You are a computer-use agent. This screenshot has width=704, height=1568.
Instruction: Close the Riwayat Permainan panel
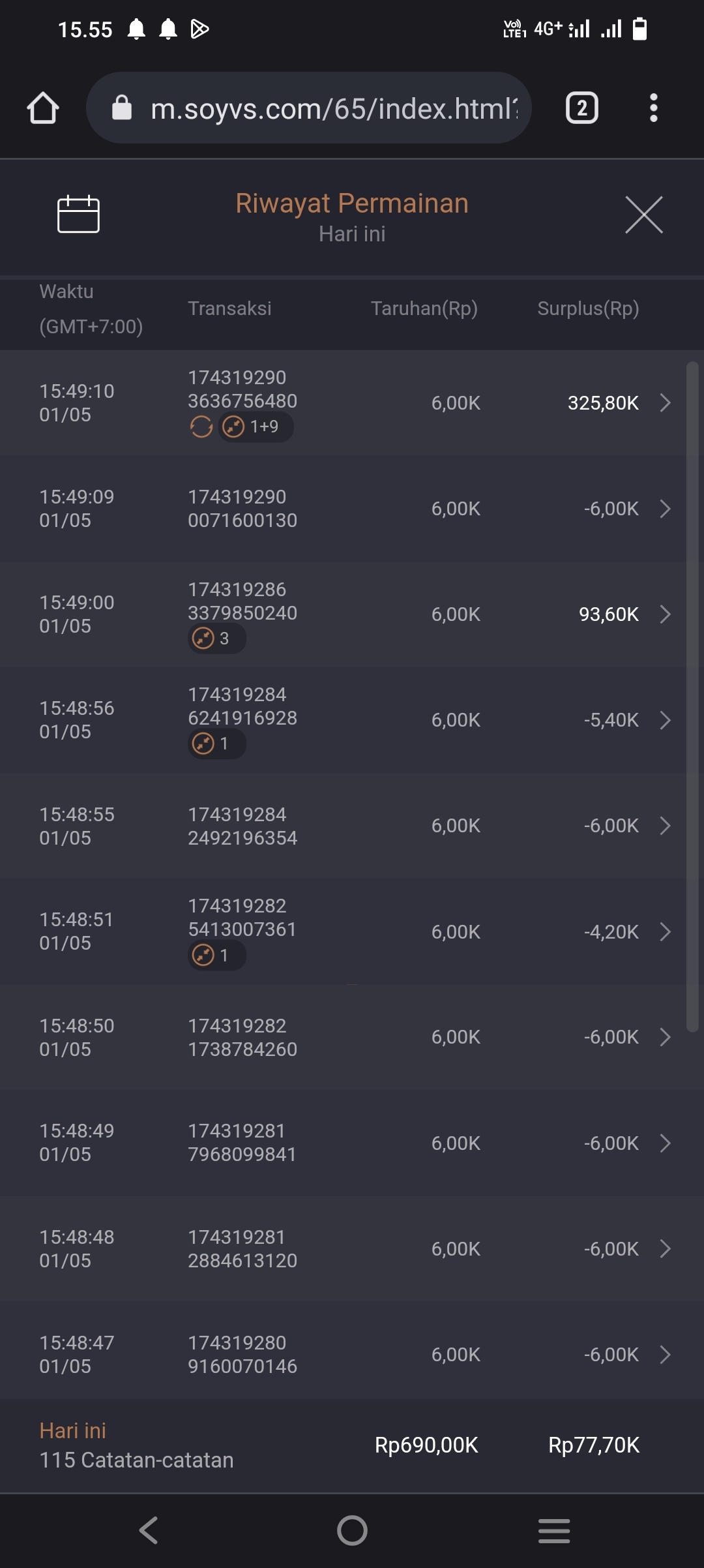pyautogui.click(x=643, y=215)
